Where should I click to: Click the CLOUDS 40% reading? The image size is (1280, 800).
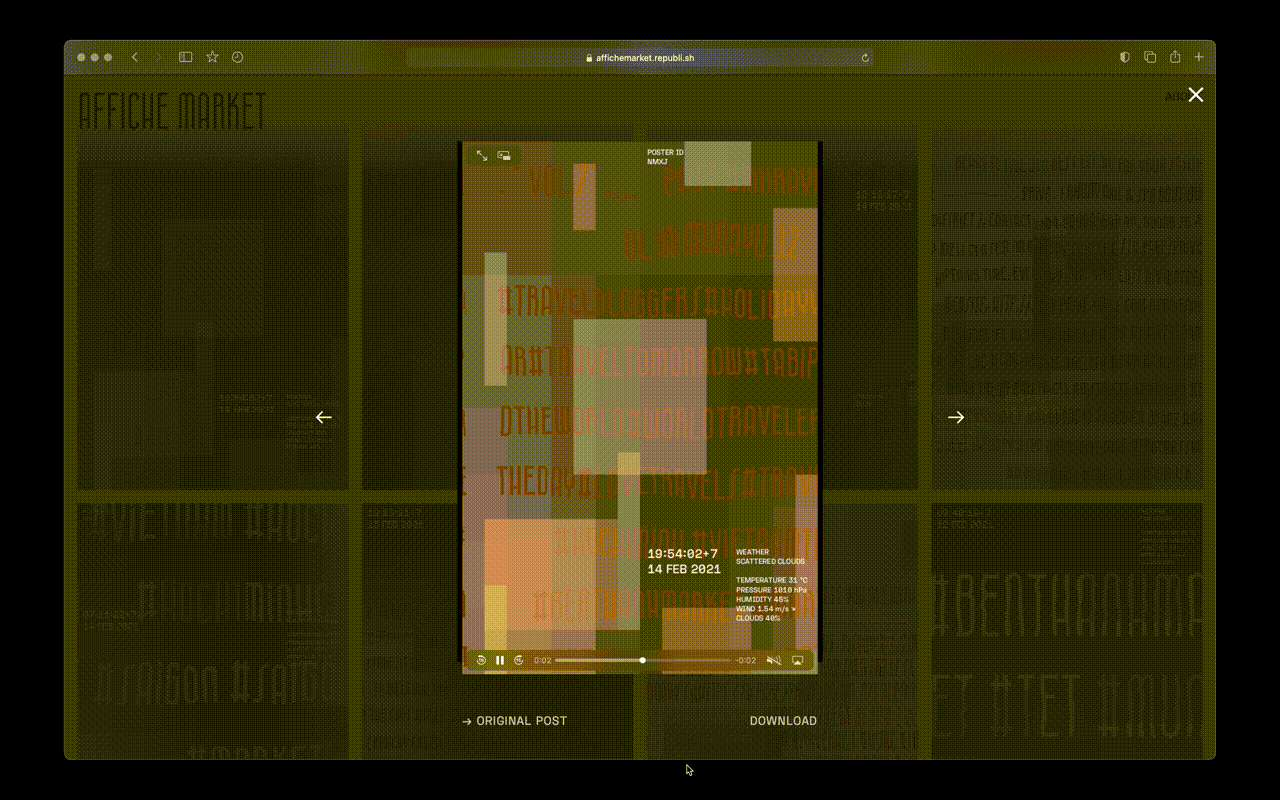click(x=757, y=619)
